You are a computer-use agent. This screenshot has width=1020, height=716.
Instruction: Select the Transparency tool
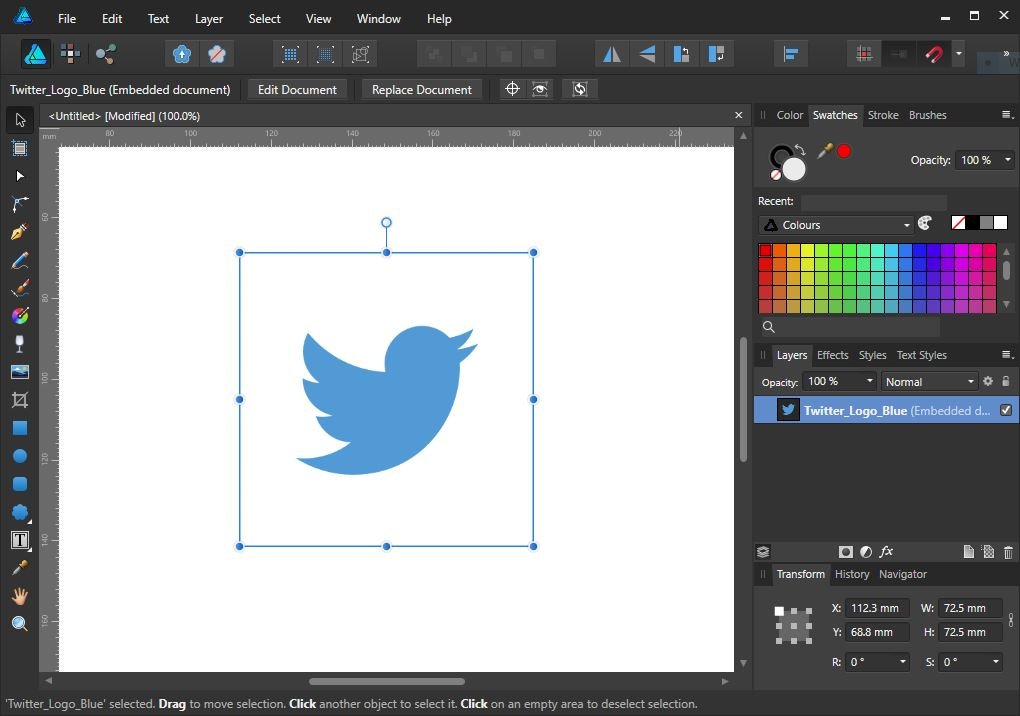click(x=20, y=343)
